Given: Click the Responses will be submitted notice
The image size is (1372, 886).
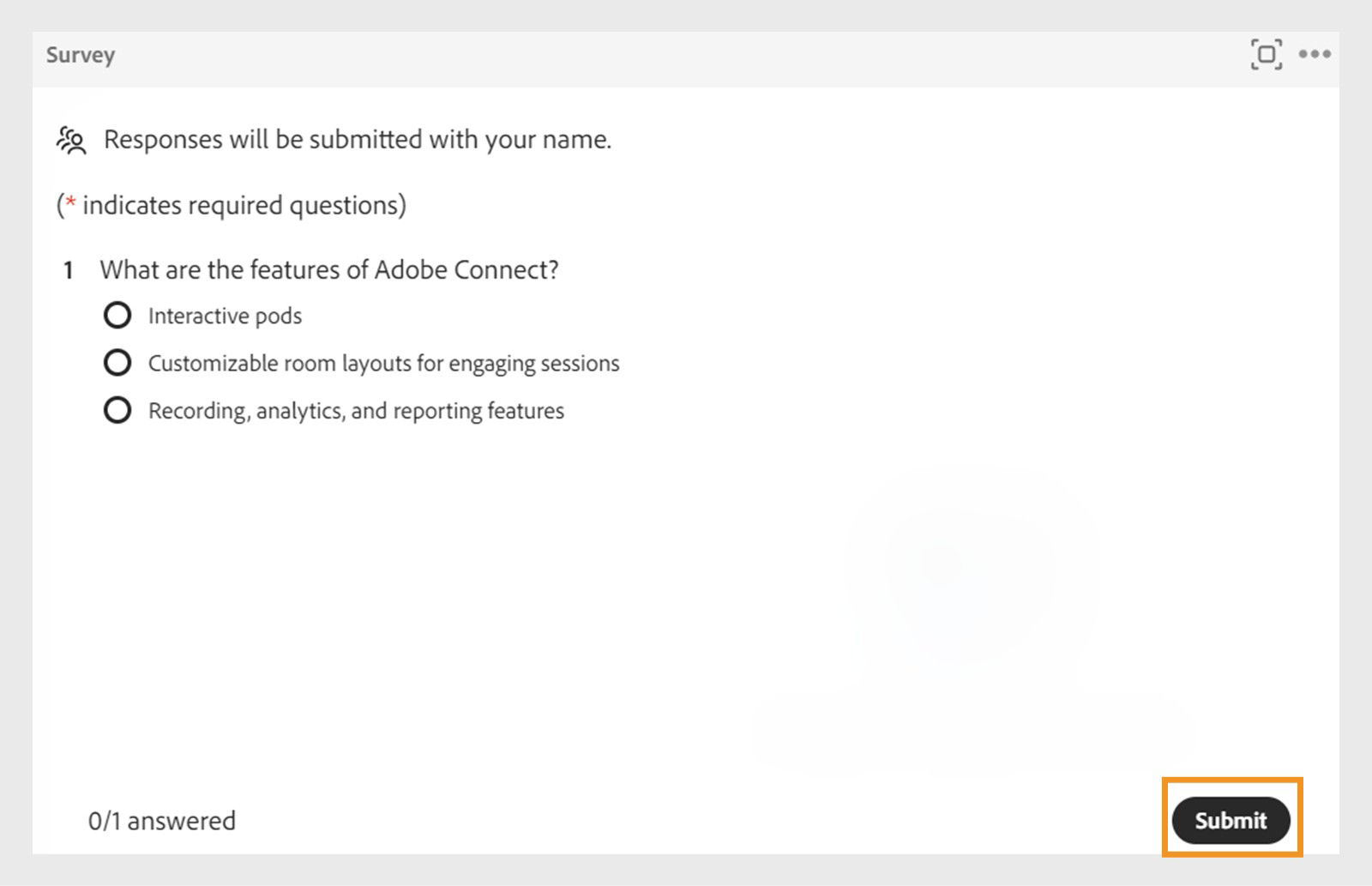Looking at the screenshot, I should point(358,138).
